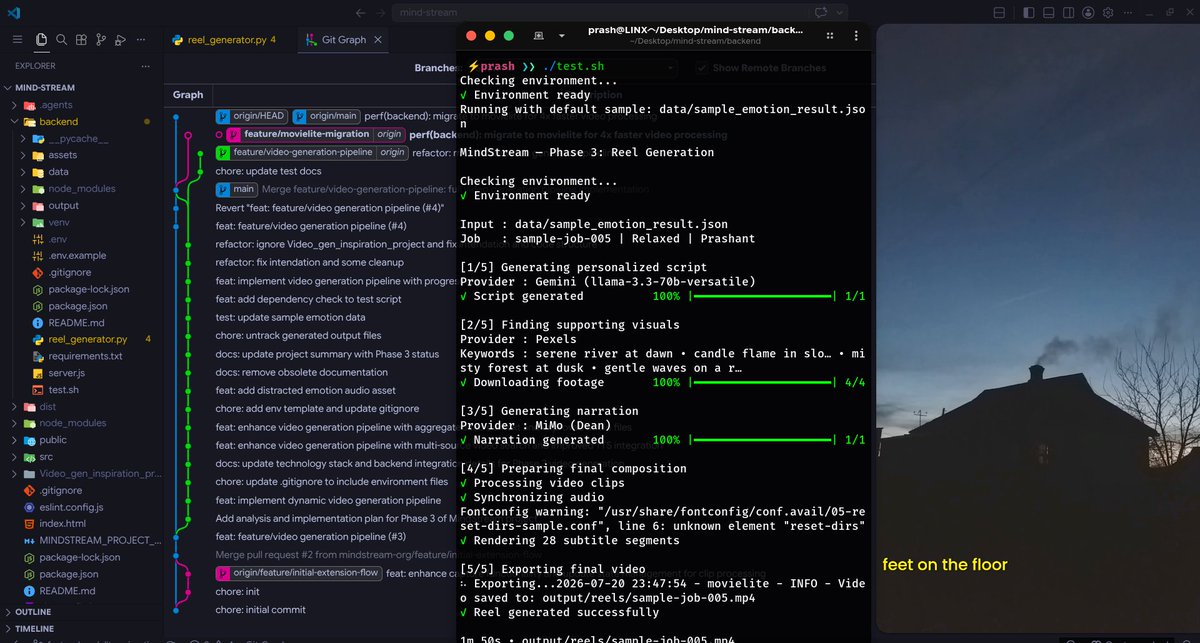
Task: Collapse the MIND-STREAM root folder
Action: 82,87
